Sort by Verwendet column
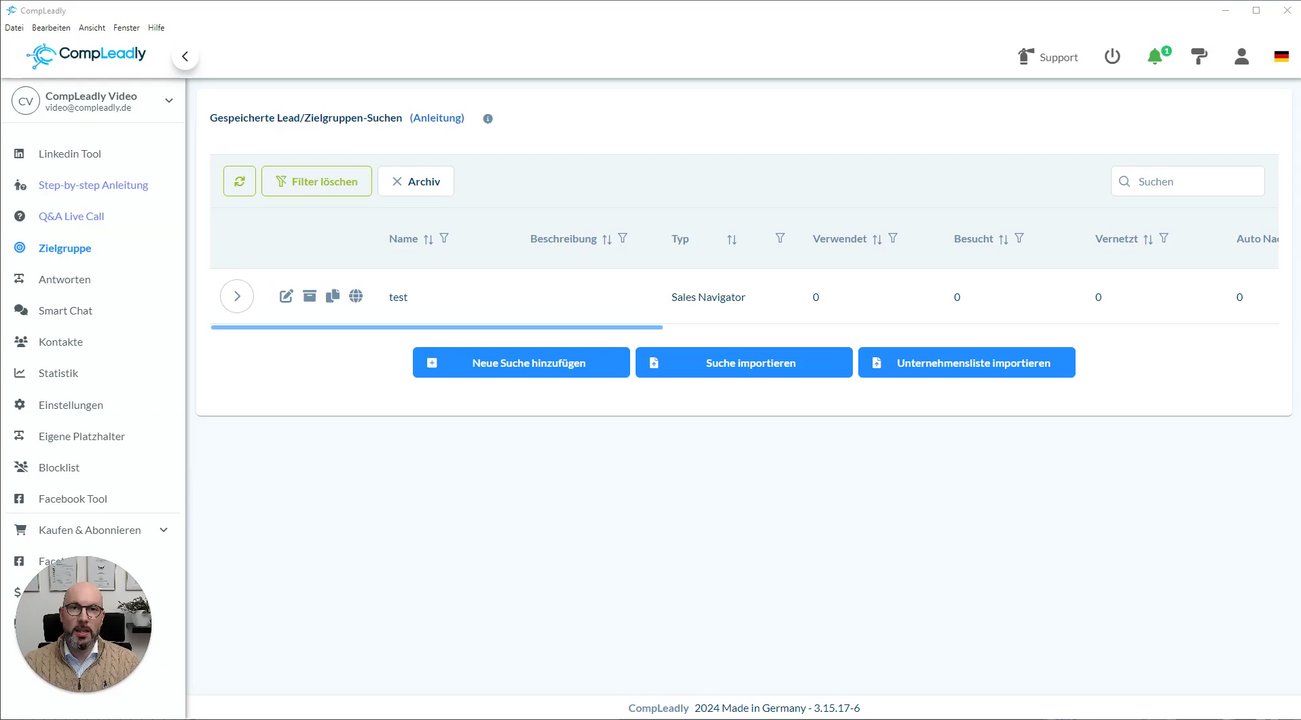Image resolution: width=1301 pixels, height=720 pixels. pos(877,239)
